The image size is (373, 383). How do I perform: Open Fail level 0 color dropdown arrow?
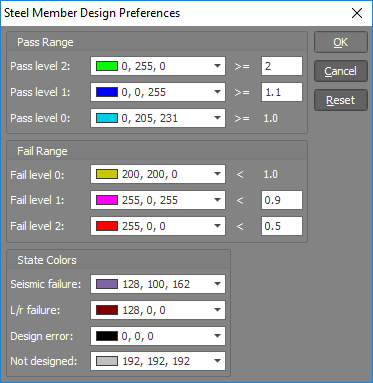tap(217, 174)
